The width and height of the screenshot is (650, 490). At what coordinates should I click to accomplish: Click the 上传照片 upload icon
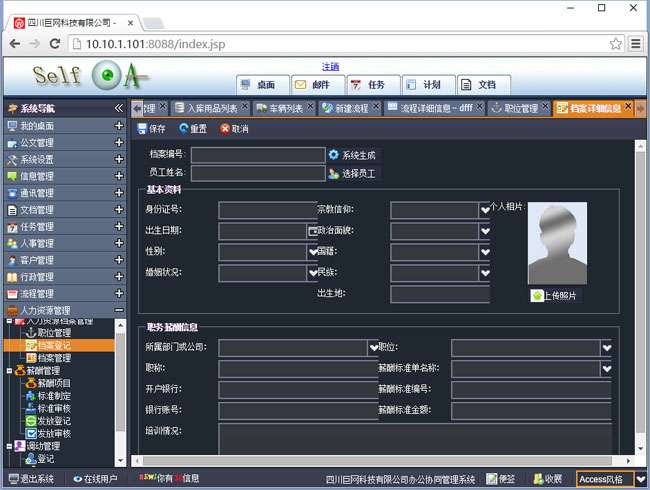(537, 295)
